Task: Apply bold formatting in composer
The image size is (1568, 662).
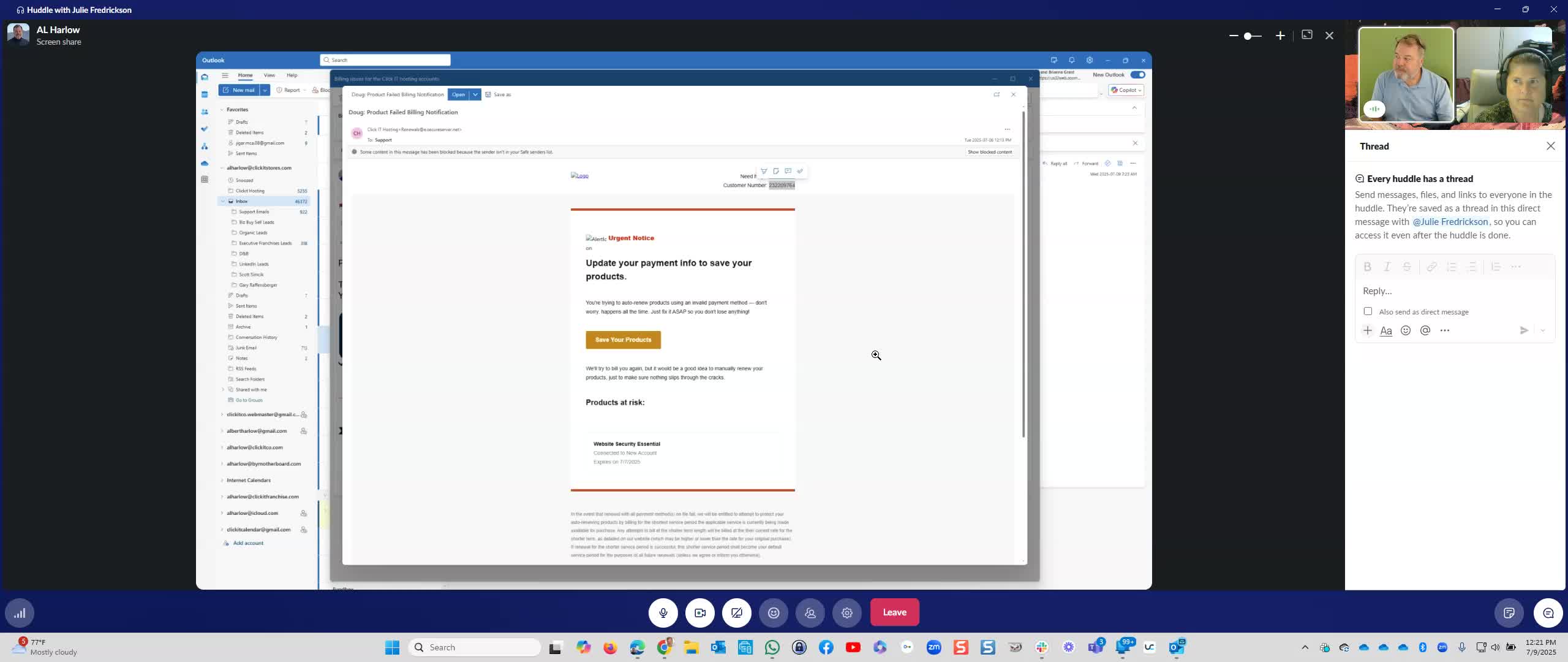Action: click(1368, 267)
